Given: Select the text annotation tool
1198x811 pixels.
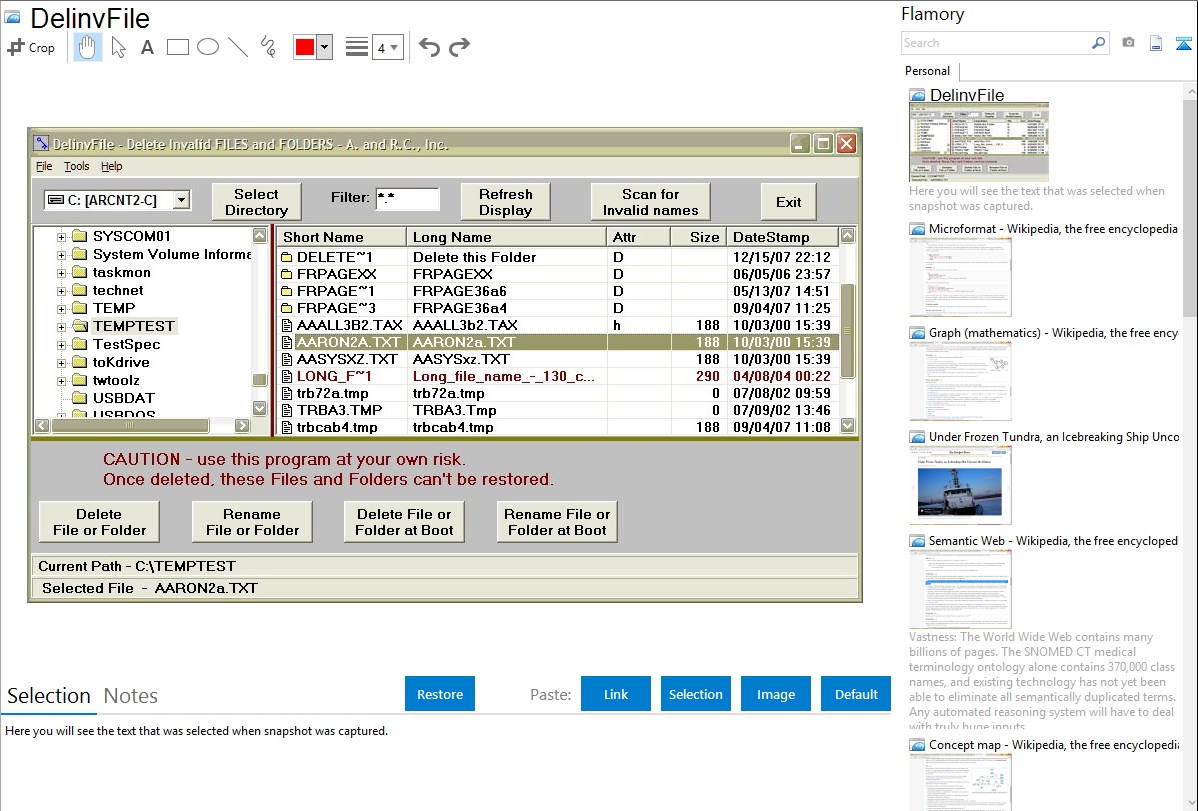Looking at the screenshot, I should coord(147,47).
